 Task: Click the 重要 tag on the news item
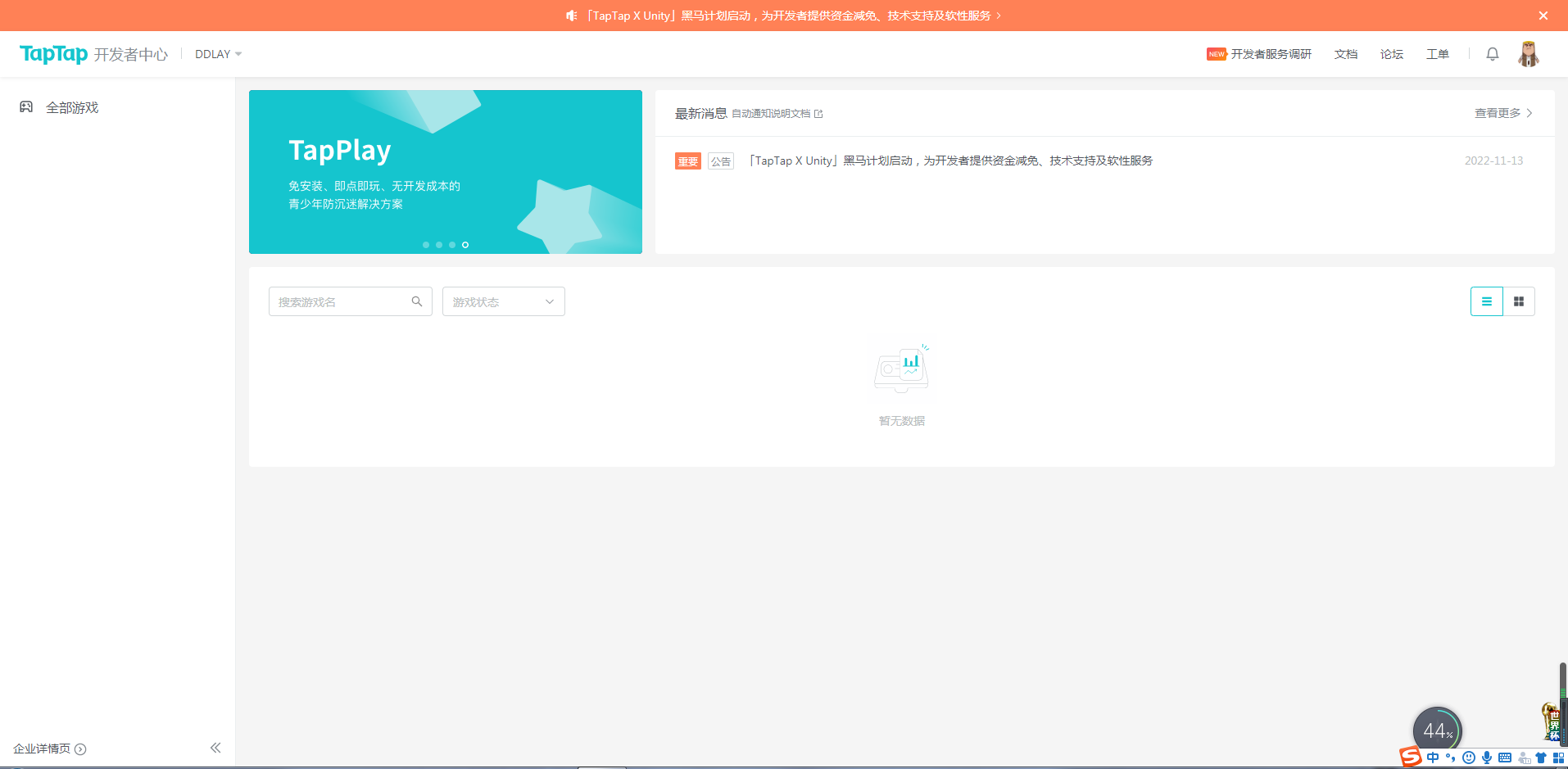pos(688,161)
